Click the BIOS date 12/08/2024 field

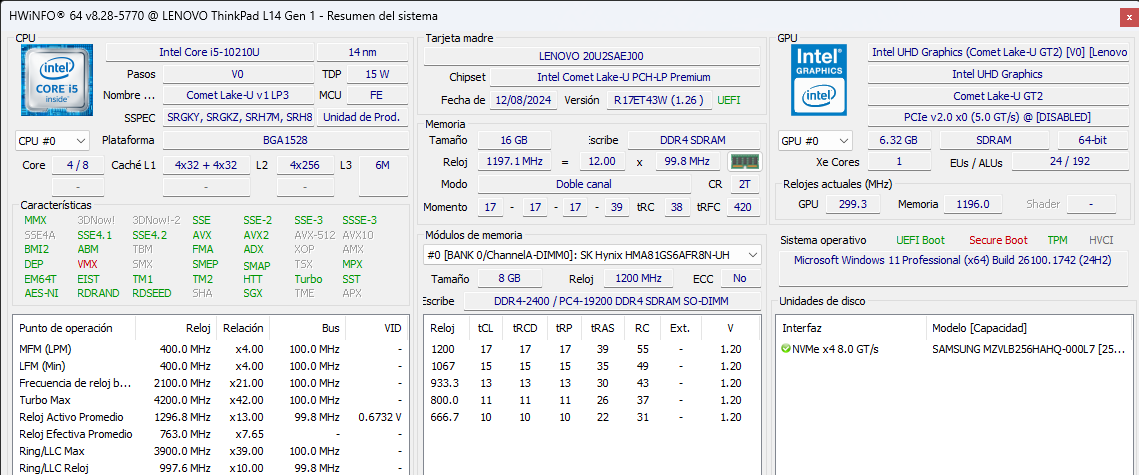[x=524, y=100]
